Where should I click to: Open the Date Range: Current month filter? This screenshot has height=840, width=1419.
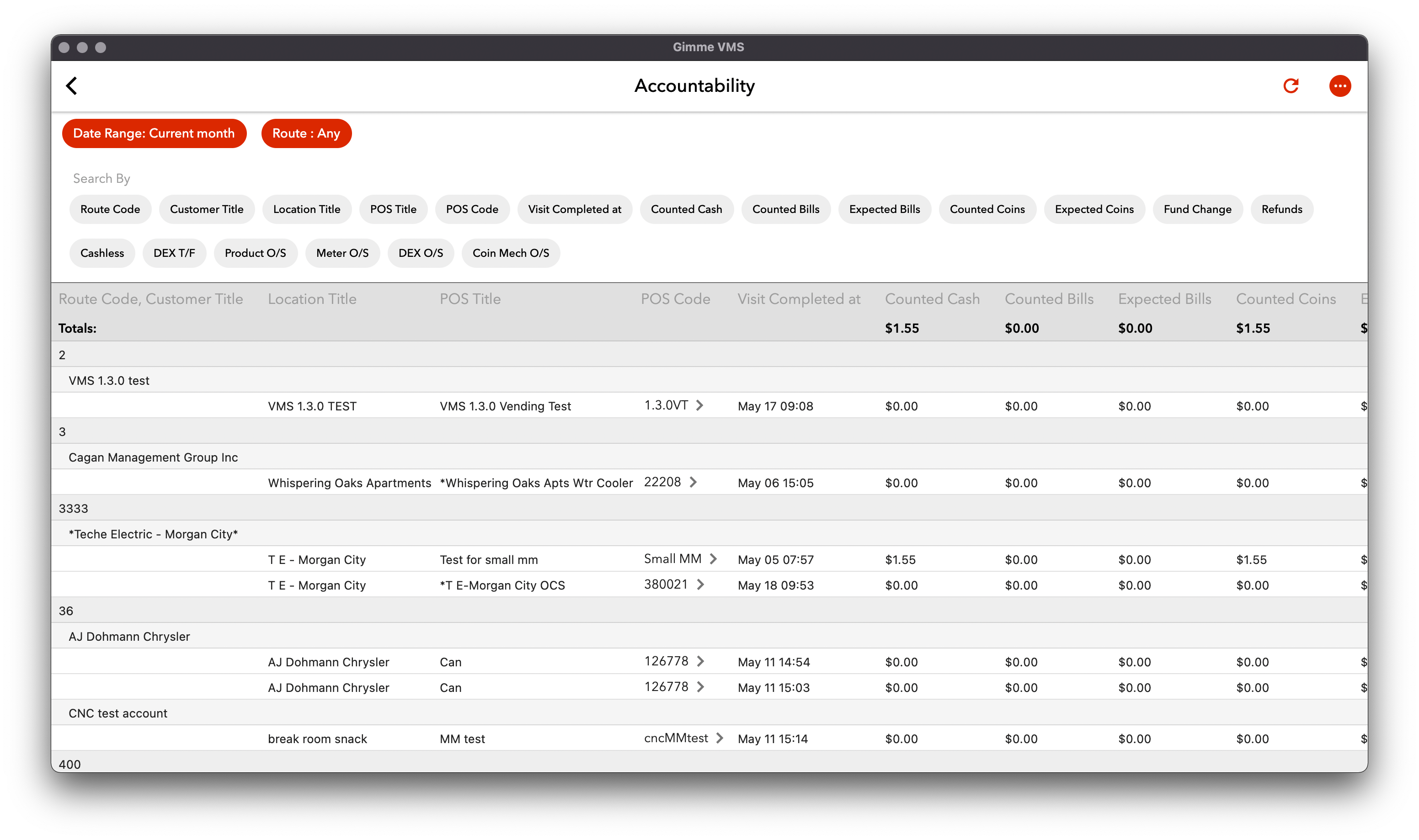pos(154,133)
